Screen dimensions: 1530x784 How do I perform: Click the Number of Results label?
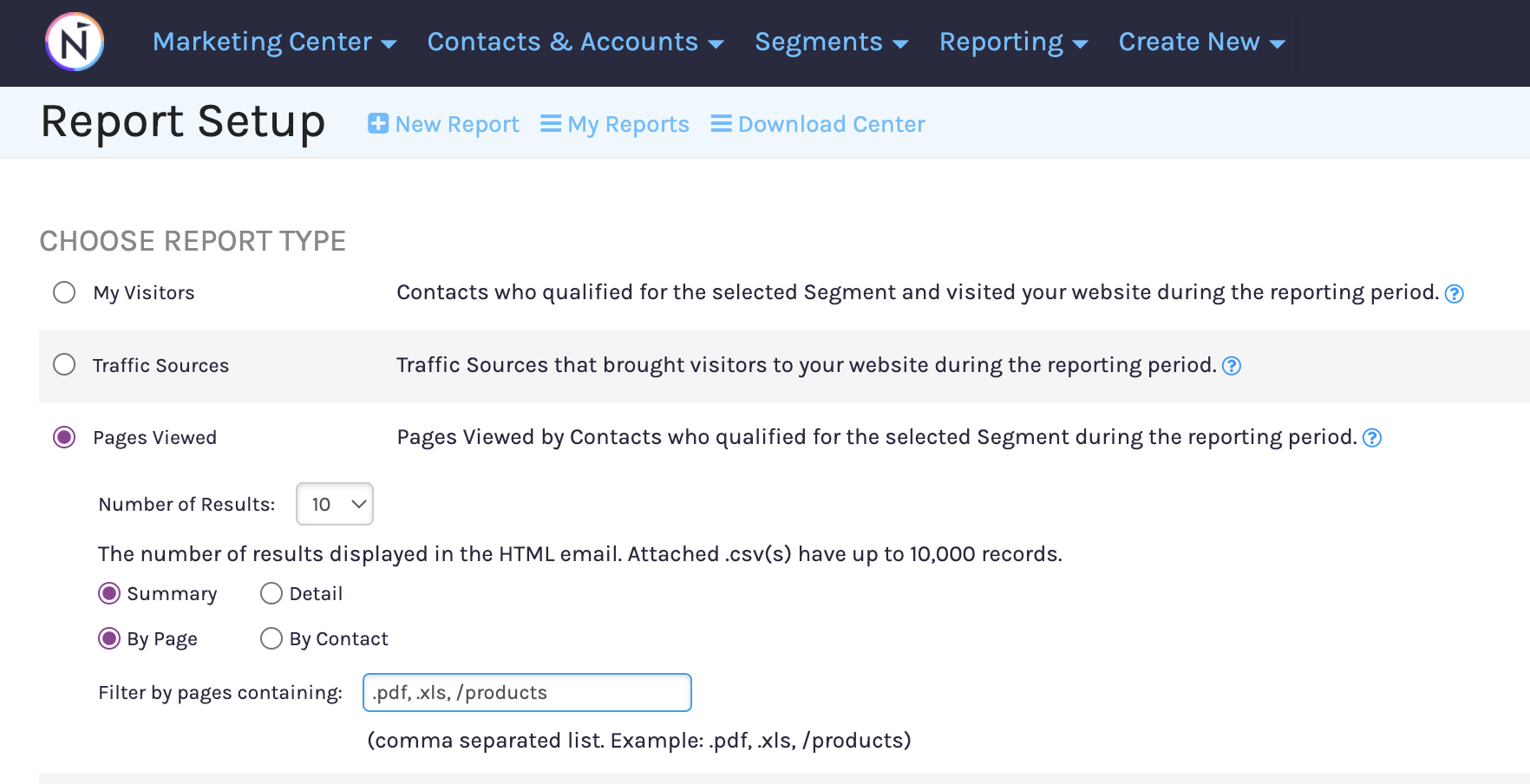(186, 505)
